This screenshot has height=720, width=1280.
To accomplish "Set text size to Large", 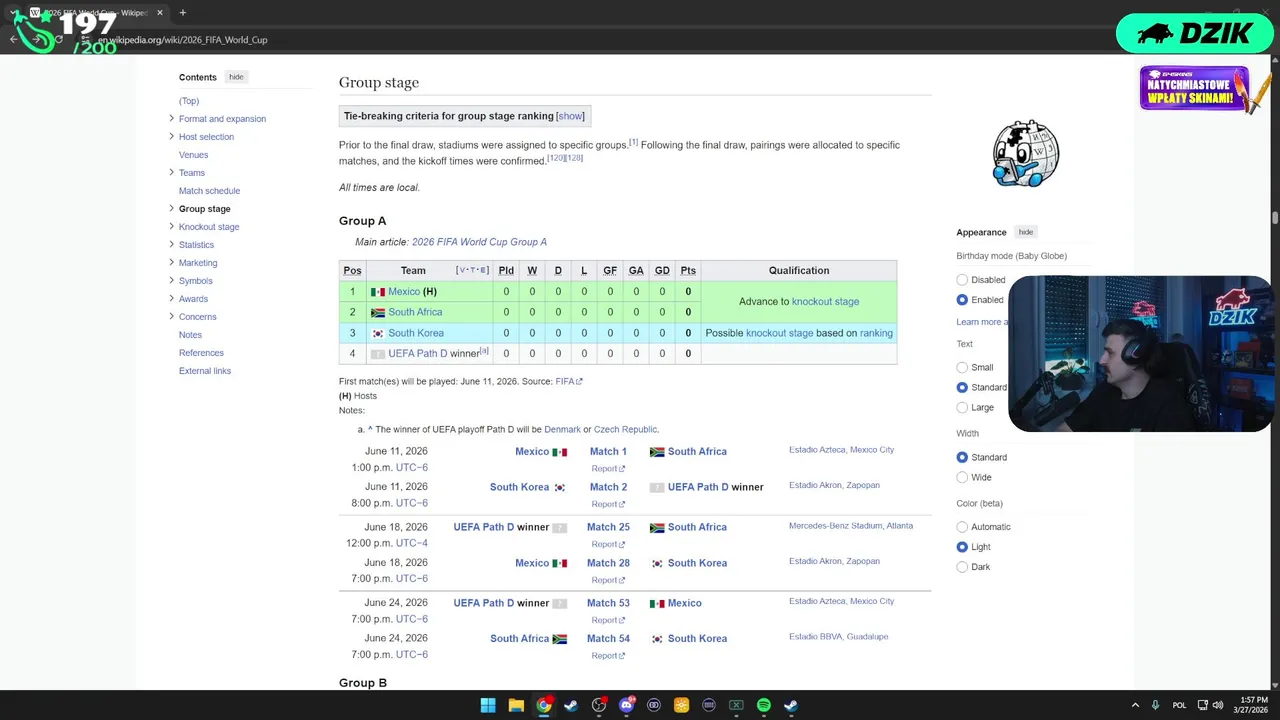I will point(962,407).
